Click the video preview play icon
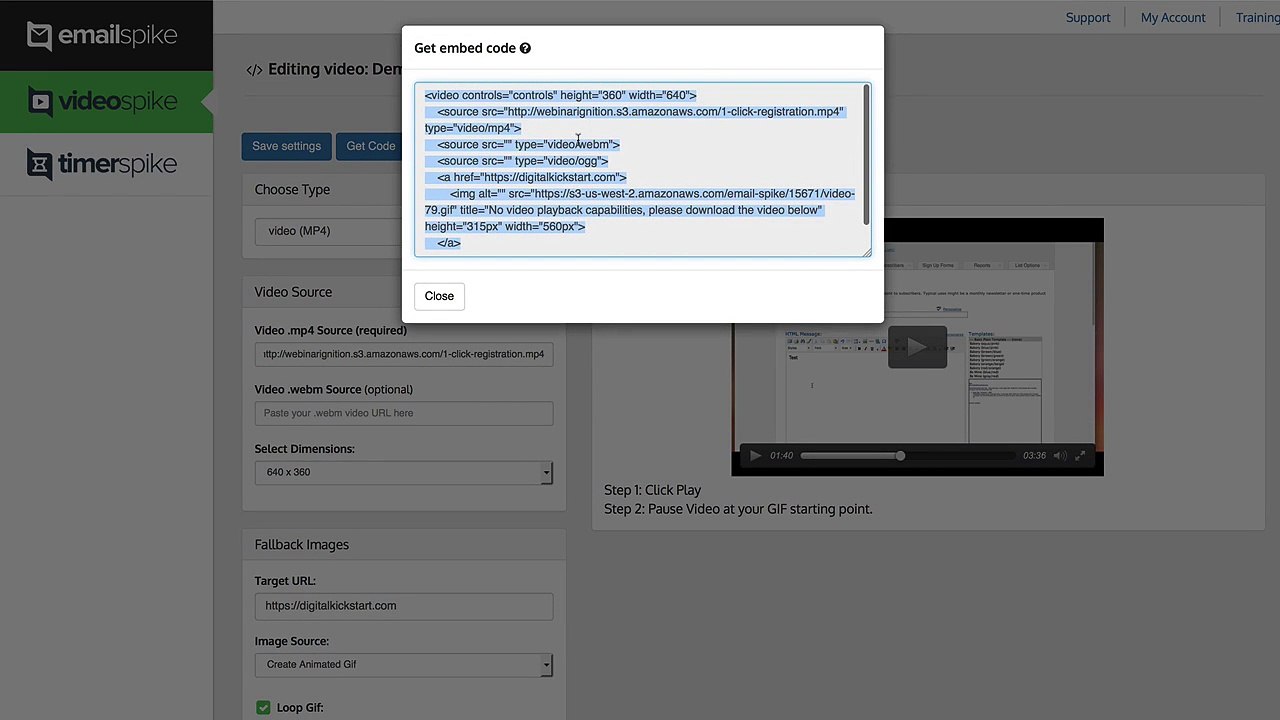 (755, 456)
